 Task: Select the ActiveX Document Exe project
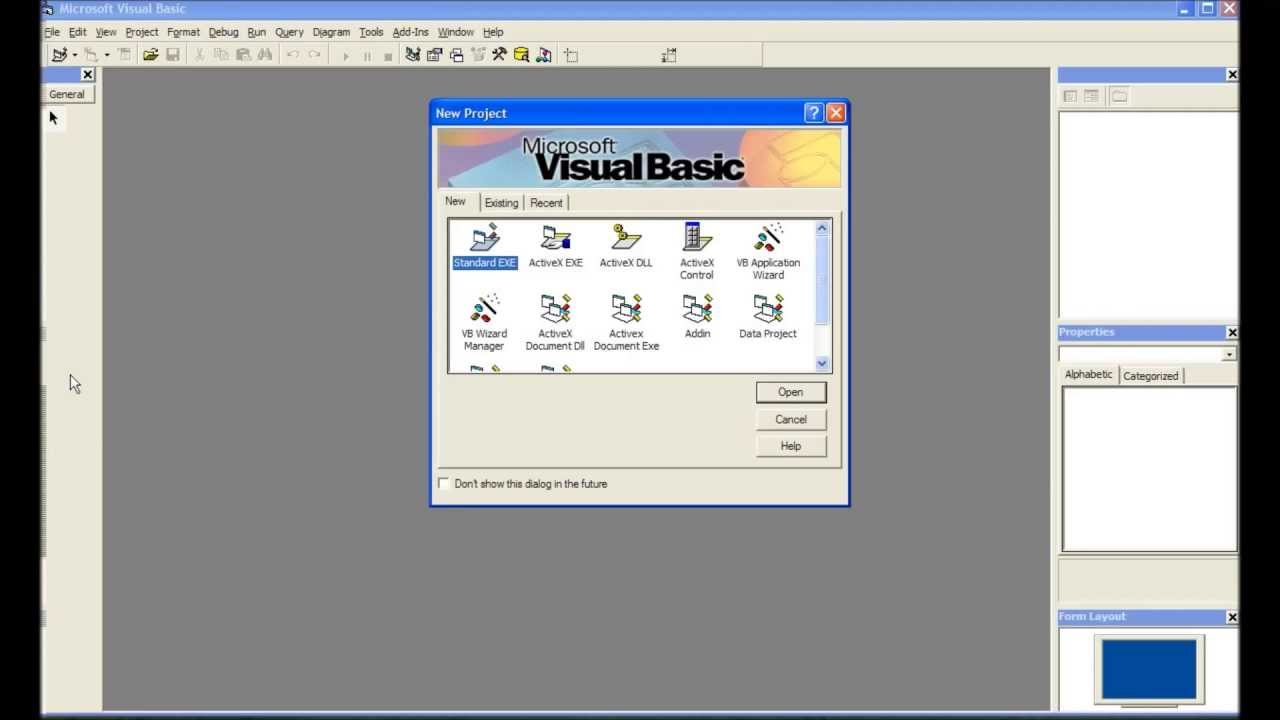tap(626, 322)
